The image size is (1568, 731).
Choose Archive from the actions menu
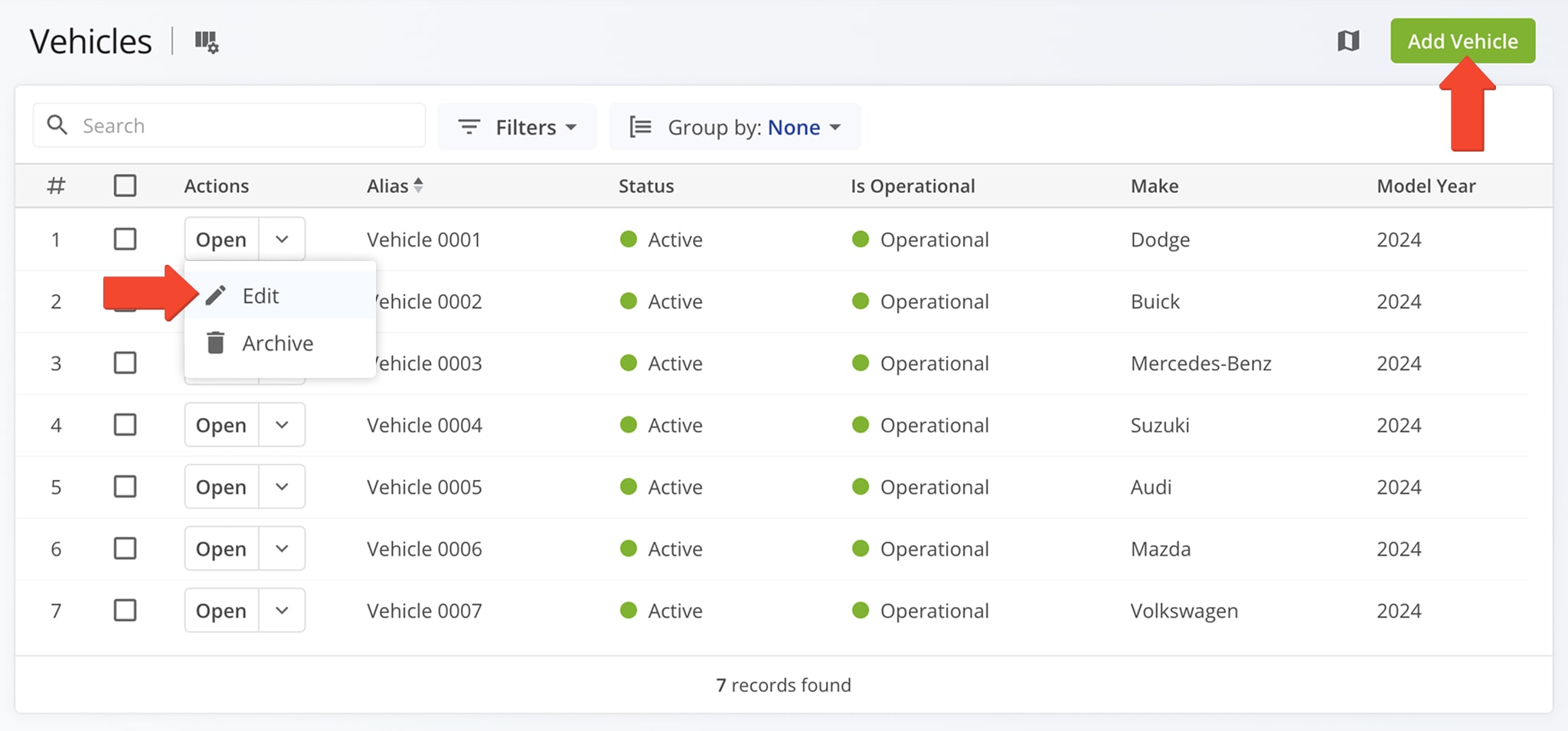pyautogui.click(x=280, y=343)
